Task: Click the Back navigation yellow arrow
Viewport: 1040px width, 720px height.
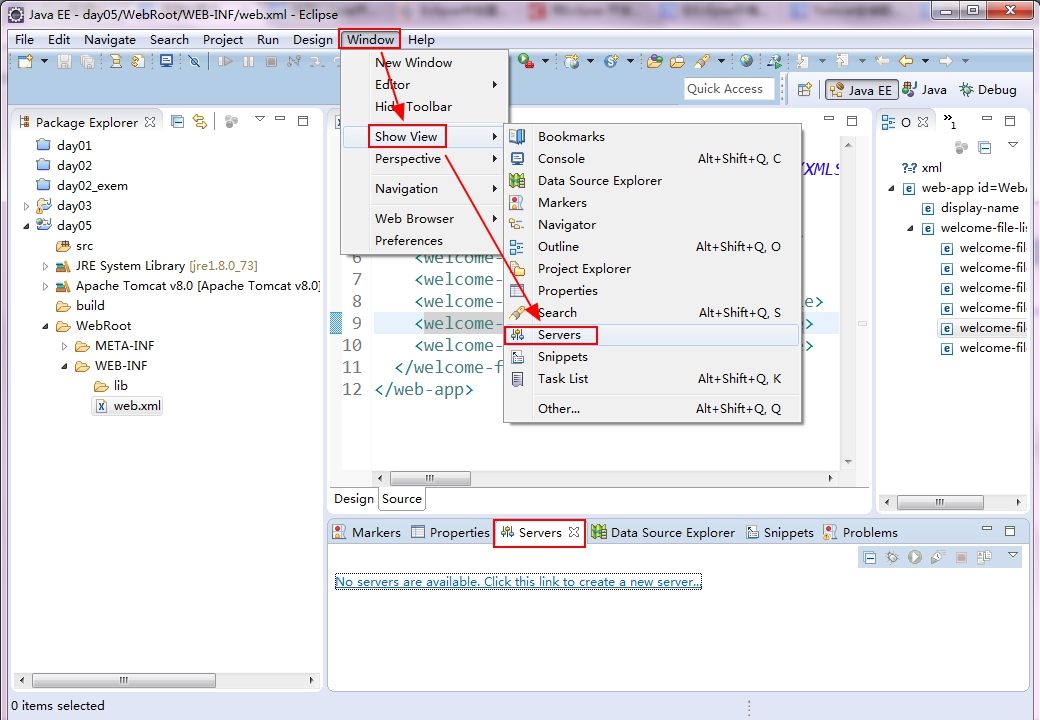Action: point(906,61)
